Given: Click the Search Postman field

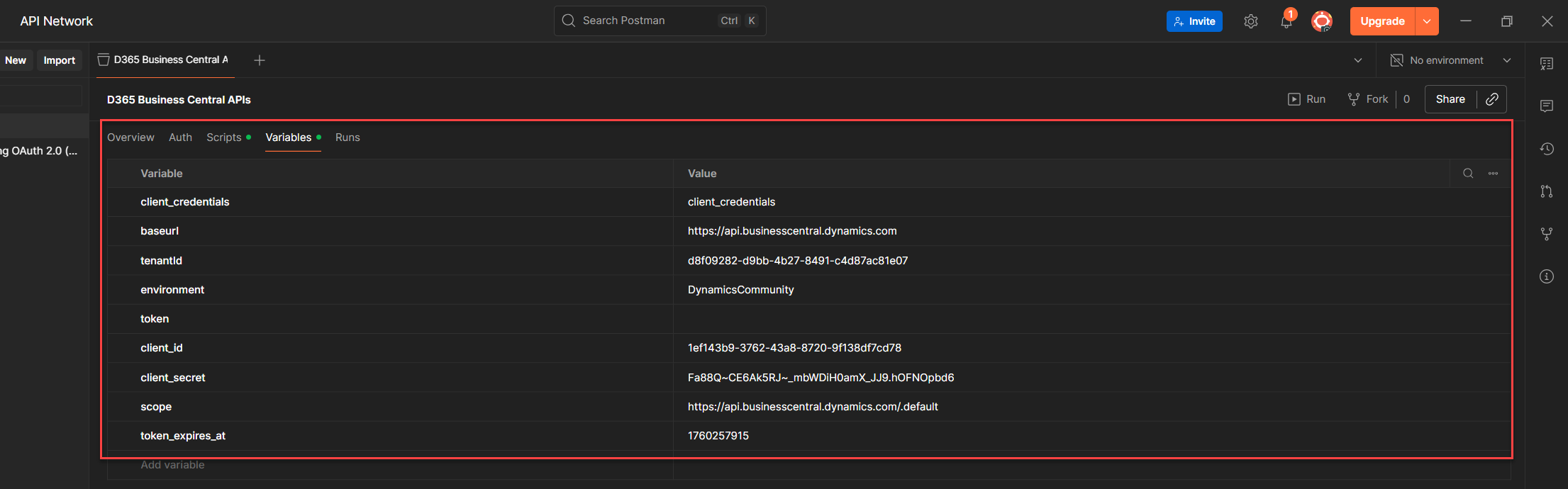Looking at the screenshot, I should tap(660, 21).
